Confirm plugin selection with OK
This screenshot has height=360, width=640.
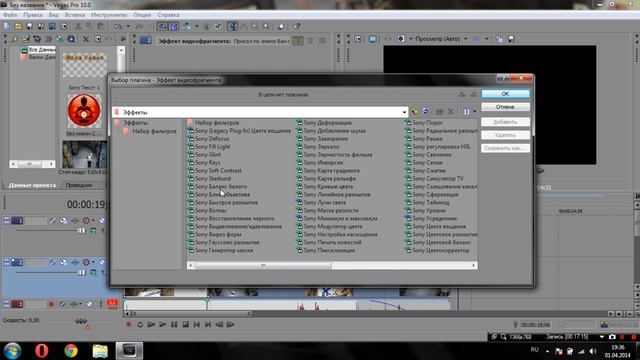pyautogui.click(x=505, y=94)
